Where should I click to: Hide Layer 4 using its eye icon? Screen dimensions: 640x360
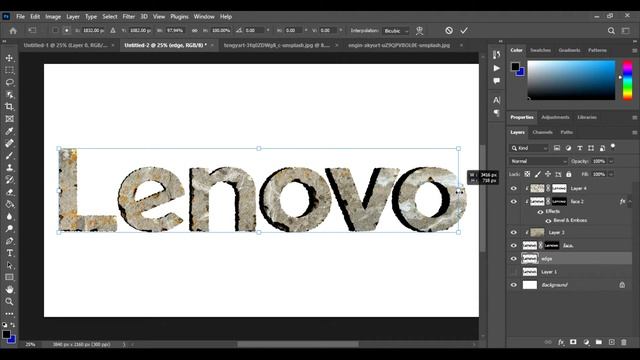point(514,189)
